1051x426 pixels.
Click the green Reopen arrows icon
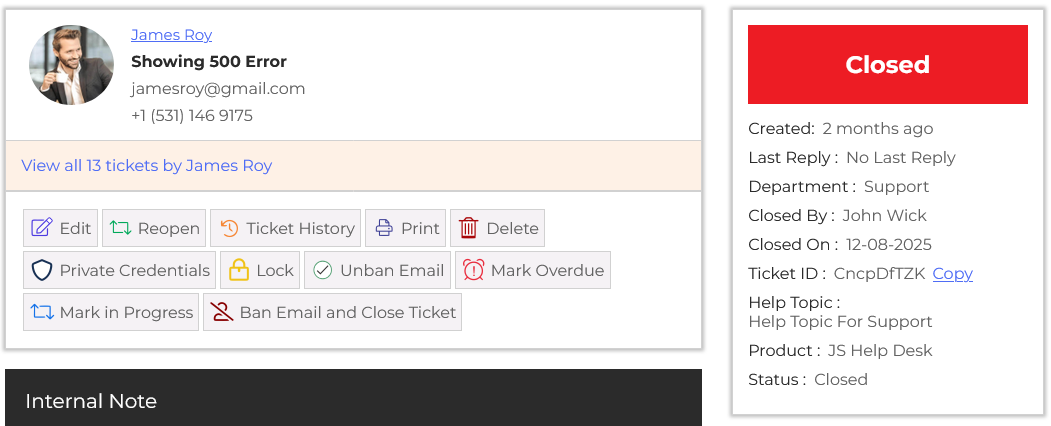click(x=120, y=228)
